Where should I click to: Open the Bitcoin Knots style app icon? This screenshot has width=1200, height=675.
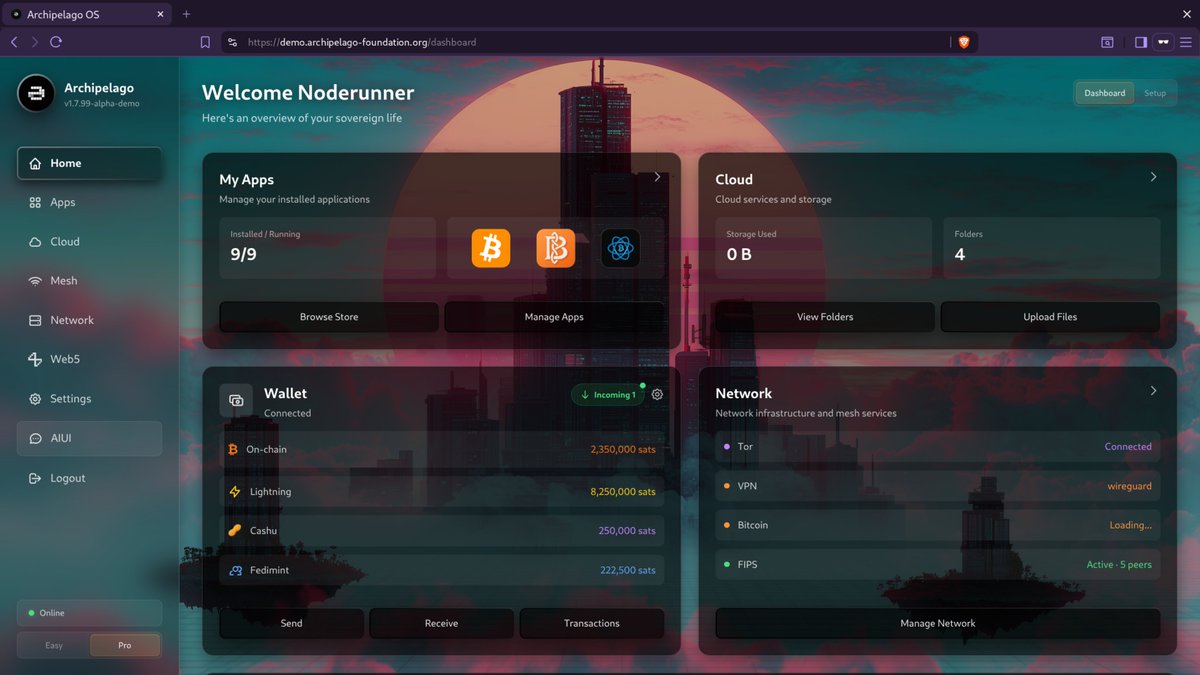coord(556,248)
